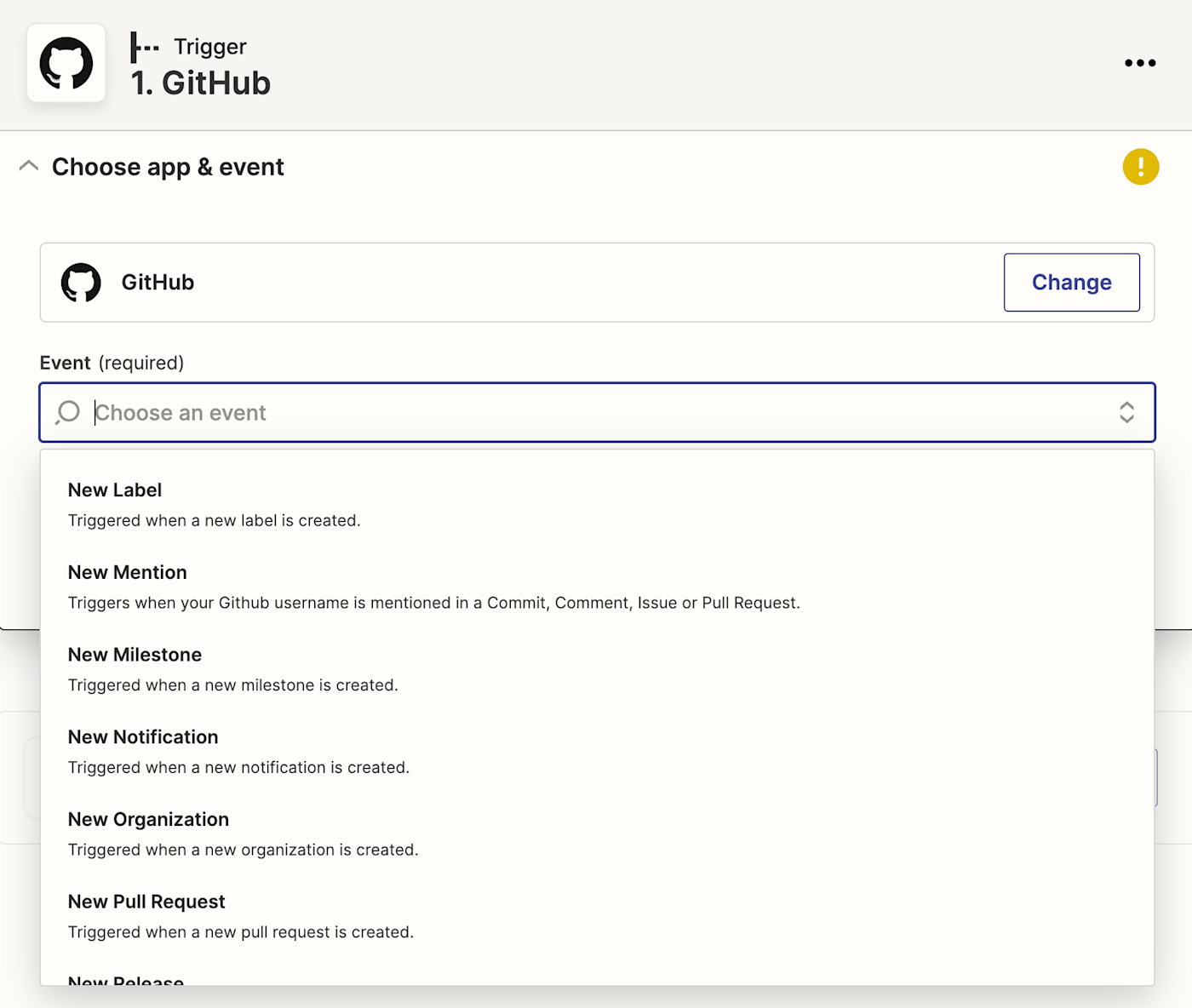
Task: Choose the New Pull Request event
Action: click(x=146, y=902)
